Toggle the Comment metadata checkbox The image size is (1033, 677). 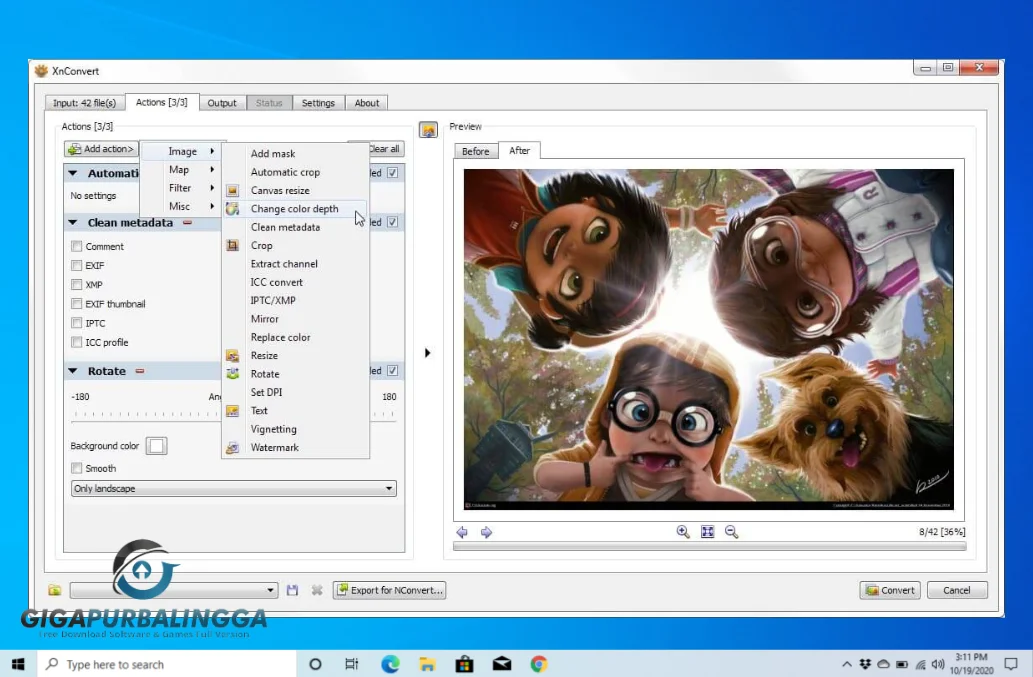pyautogui.click(x=76, y=246)
